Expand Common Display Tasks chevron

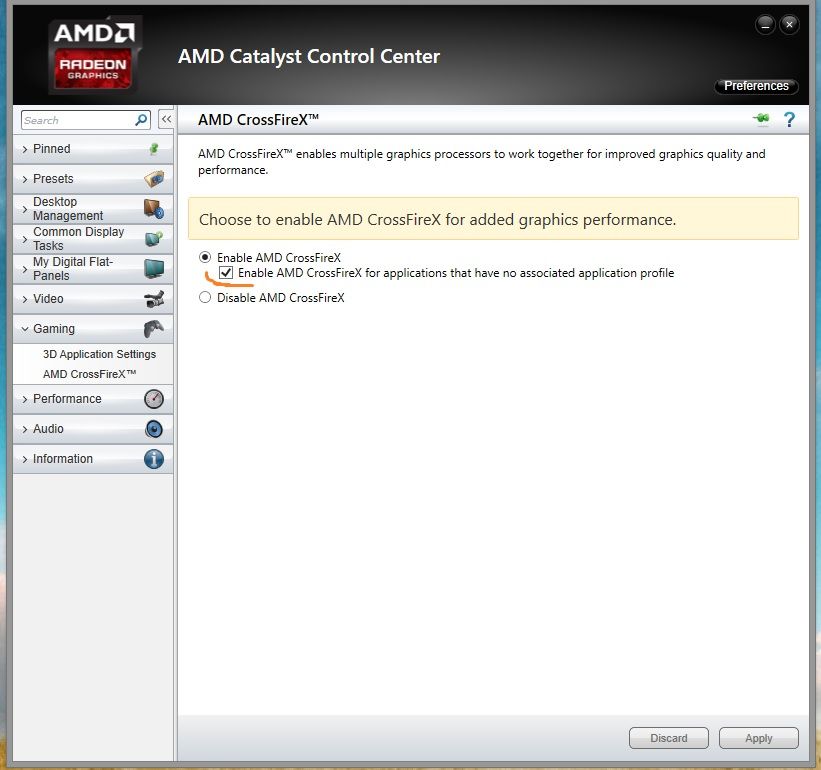click(x=25, y=239)
